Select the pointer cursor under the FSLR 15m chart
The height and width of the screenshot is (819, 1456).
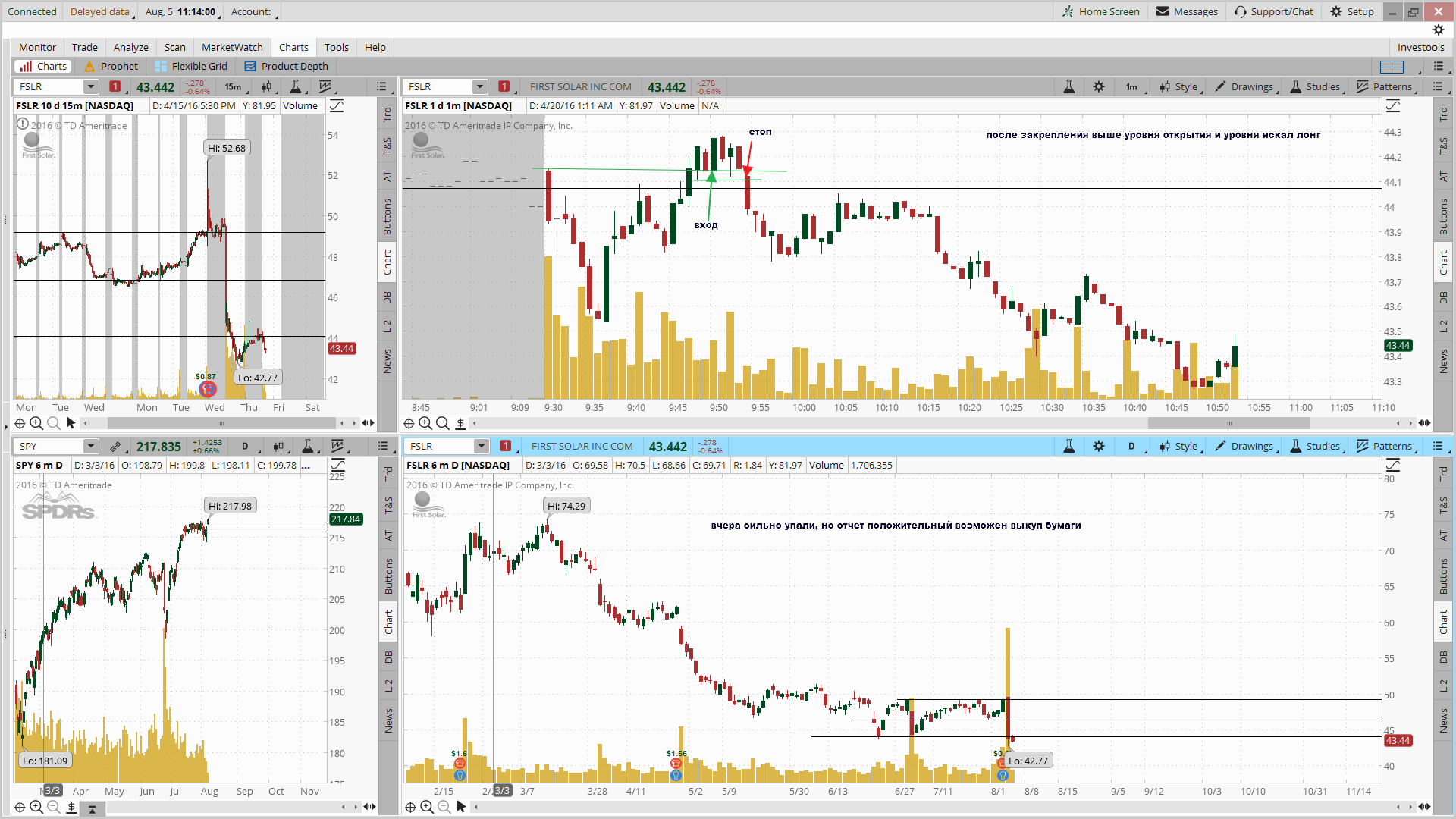pyautogui.click(x=71, y=423)
